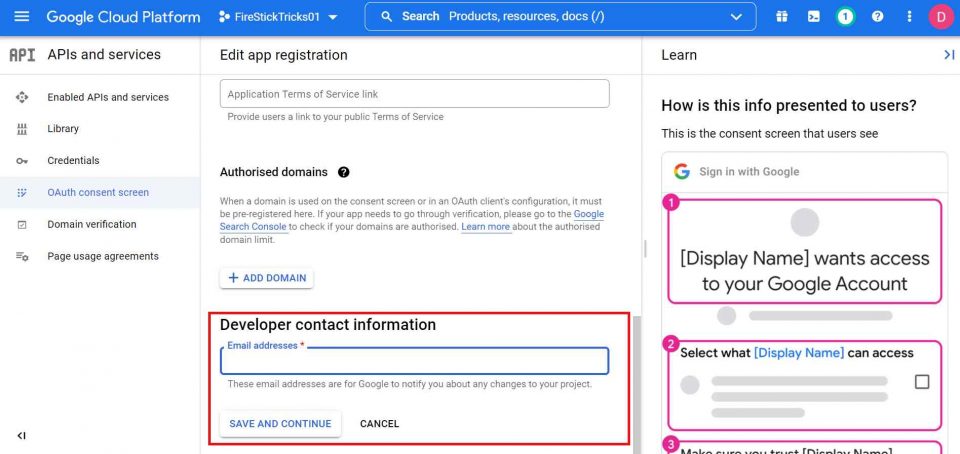Viewport: 960px width, 454px height.
Task: Open the help question mark icon
Action: [877, 17]
